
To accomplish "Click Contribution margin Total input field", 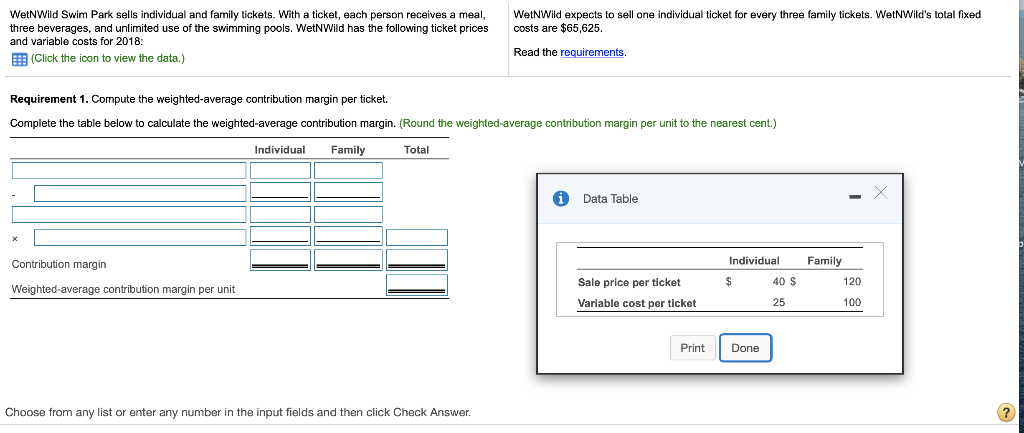I will pyautogui.click(x=417, y=259).
